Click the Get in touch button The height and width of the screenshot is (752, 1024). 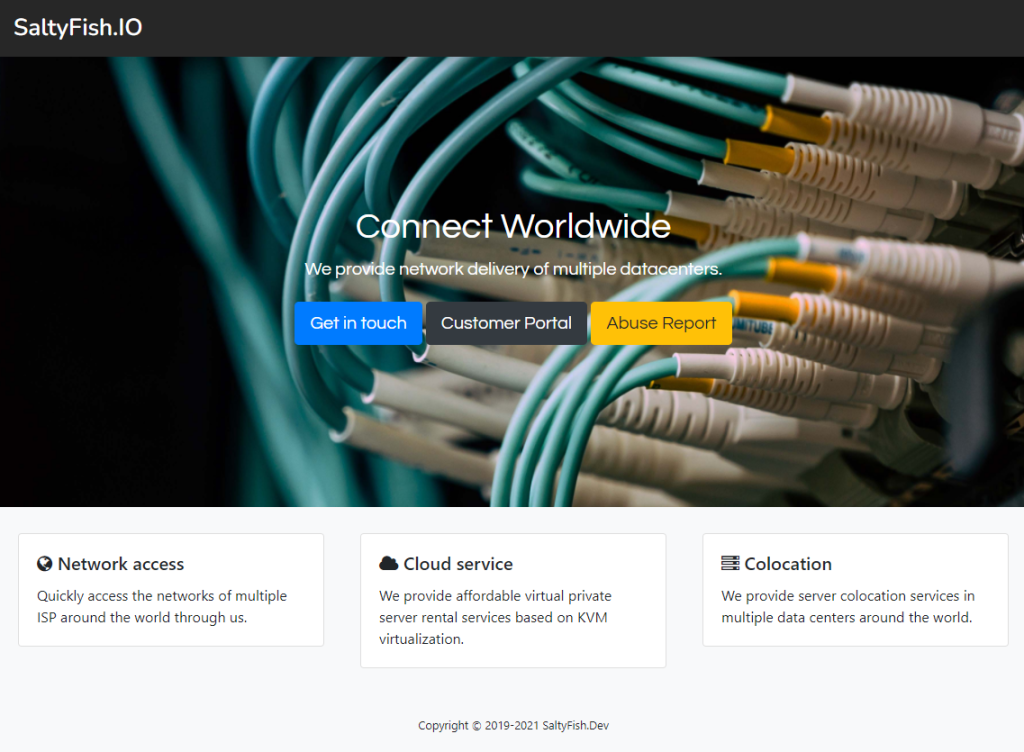pos(358,323)
